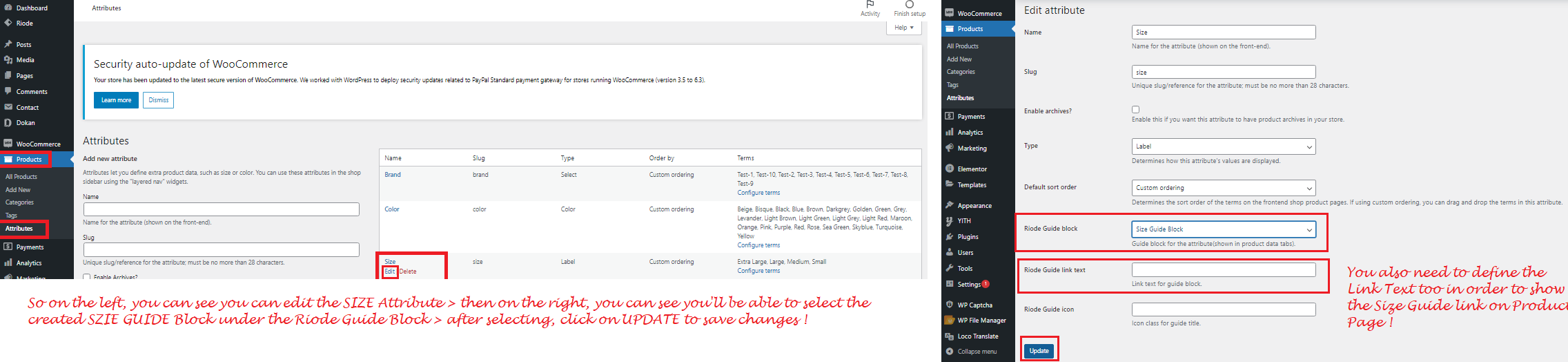
Task: Click the Analytics icon in the Edit attribute sidebar
Action: click(950, 132)
